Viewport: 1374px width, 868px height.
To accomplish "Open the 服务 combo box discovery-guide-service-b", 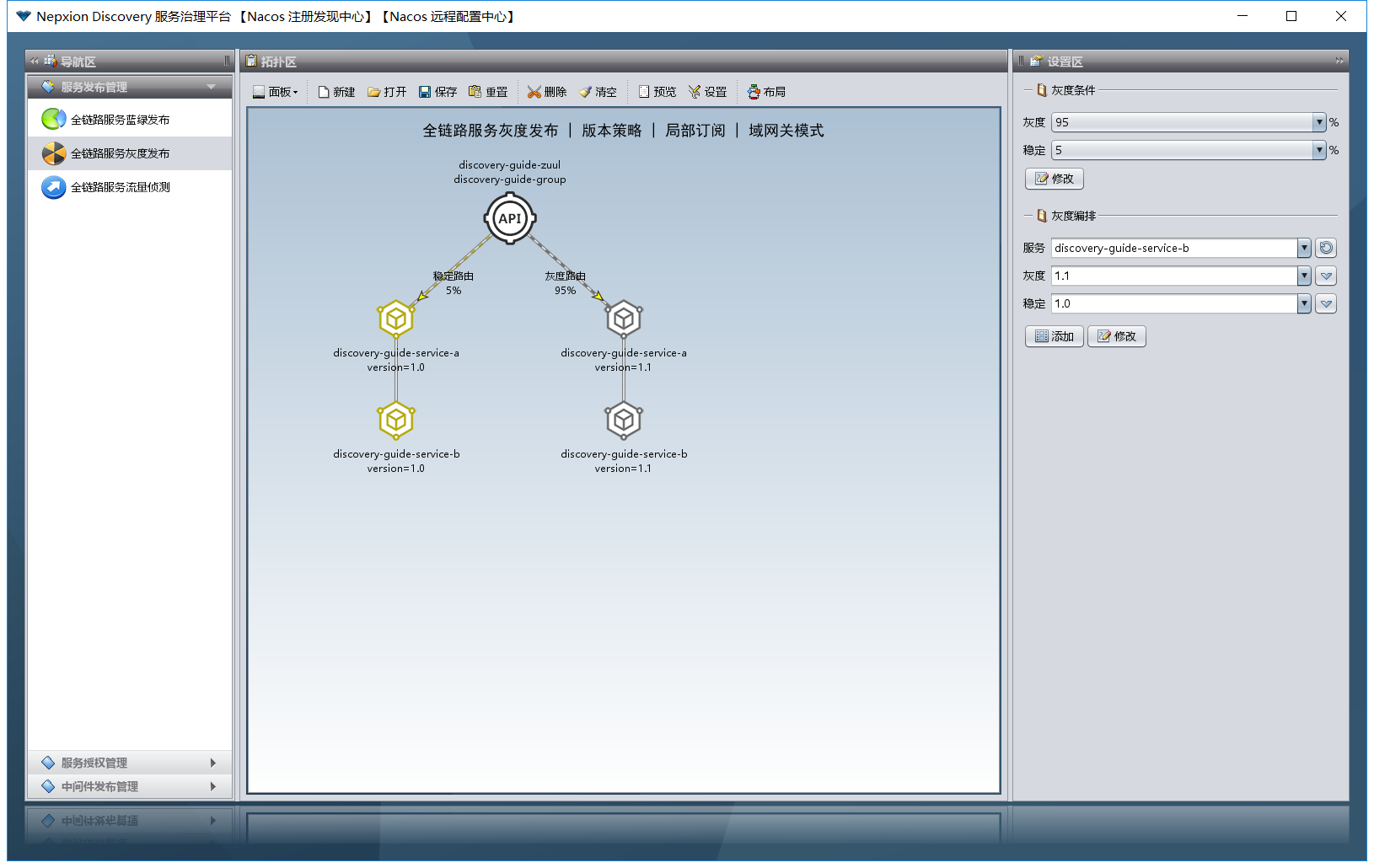I will (1304, 248).
